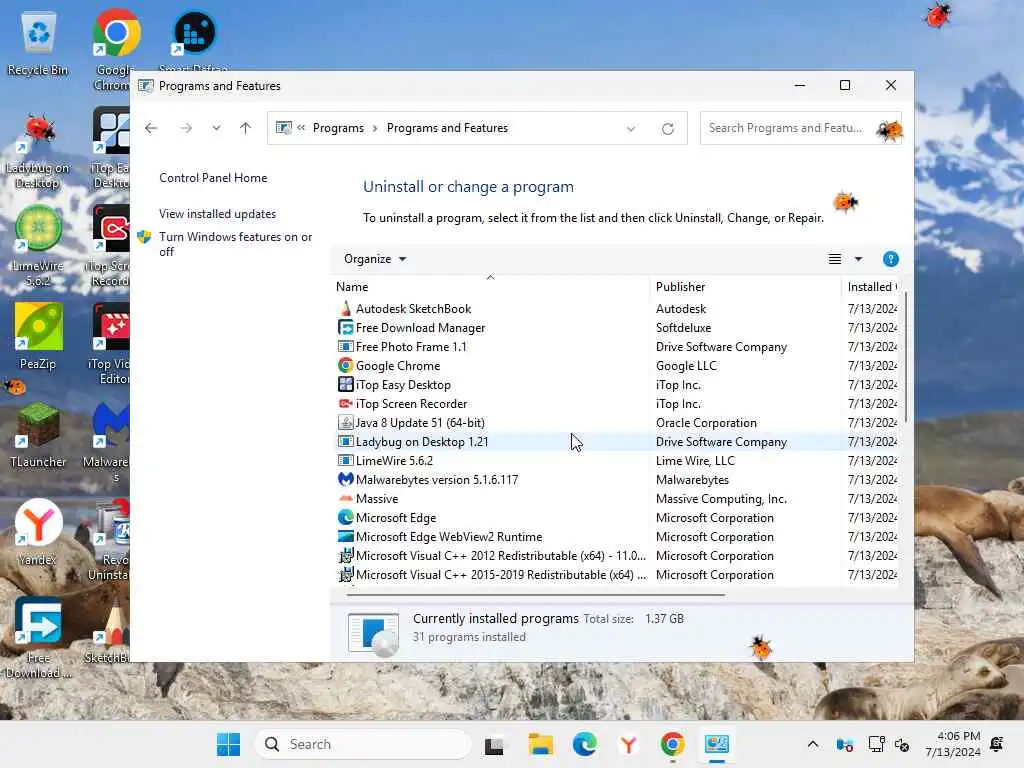Select the PeaZip desktop shortcut

click(x=38, y=336)
